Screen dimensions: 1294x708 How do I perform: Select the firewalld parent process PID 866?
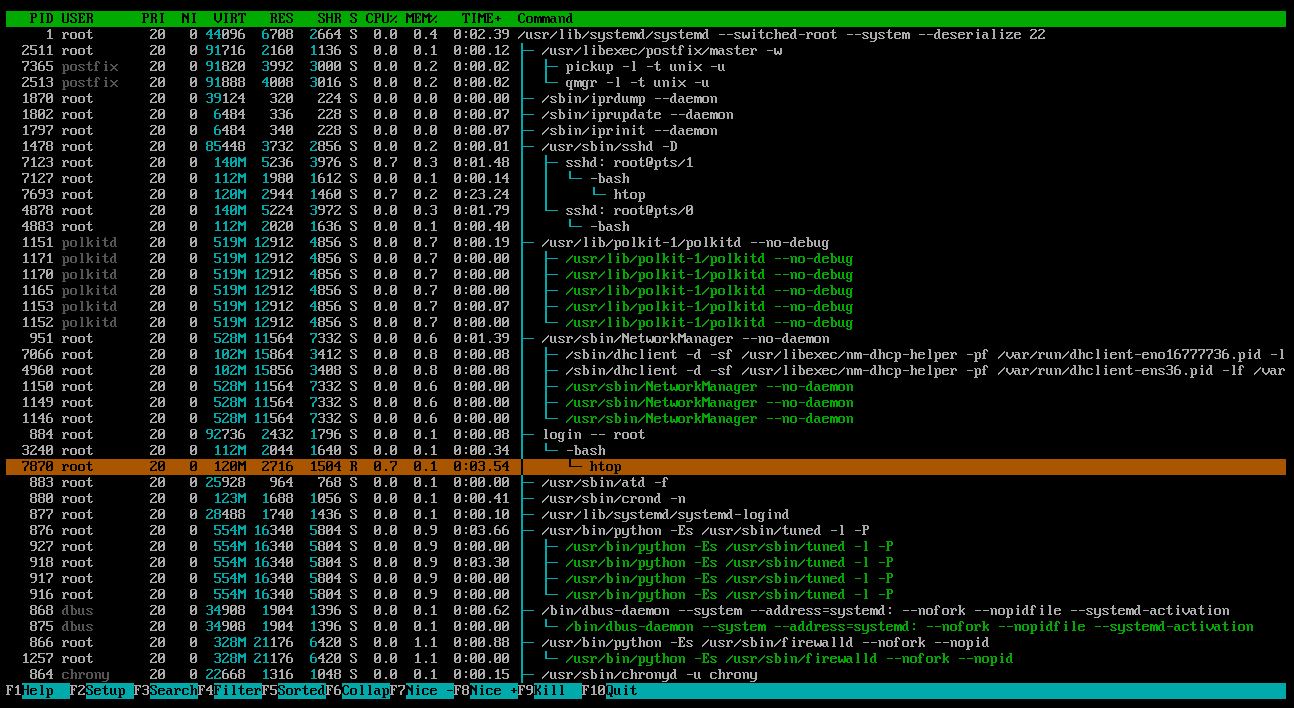645,642
